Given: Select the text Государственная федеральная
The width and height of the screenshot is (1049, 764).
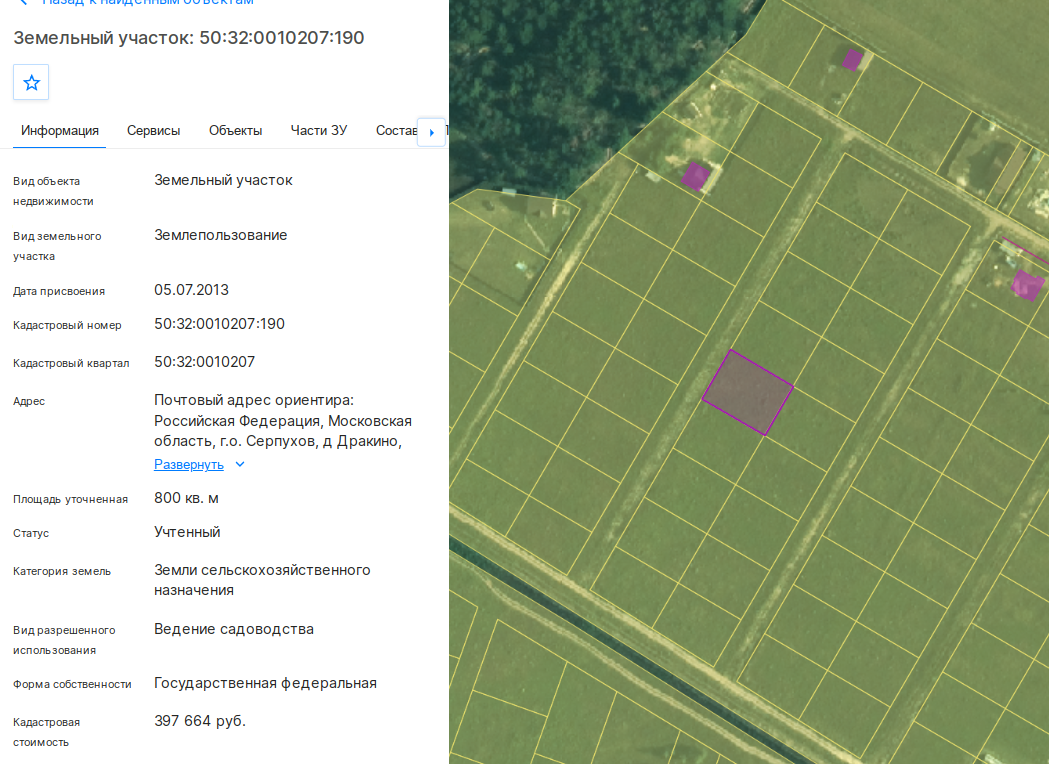Looking at the screenshot, I should [266, 683].
